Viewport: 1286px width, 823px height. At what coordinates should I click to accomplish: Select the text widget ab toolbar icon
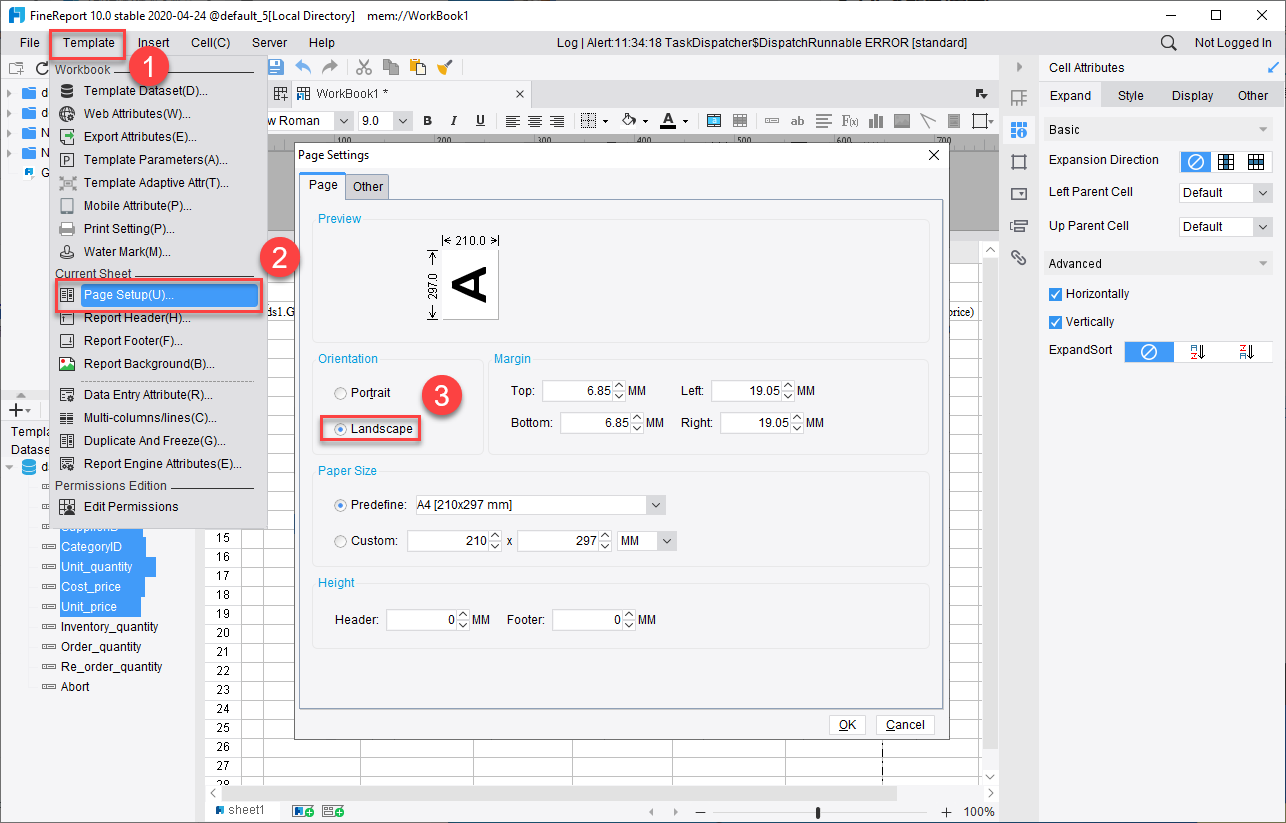[x=798, y=120]
